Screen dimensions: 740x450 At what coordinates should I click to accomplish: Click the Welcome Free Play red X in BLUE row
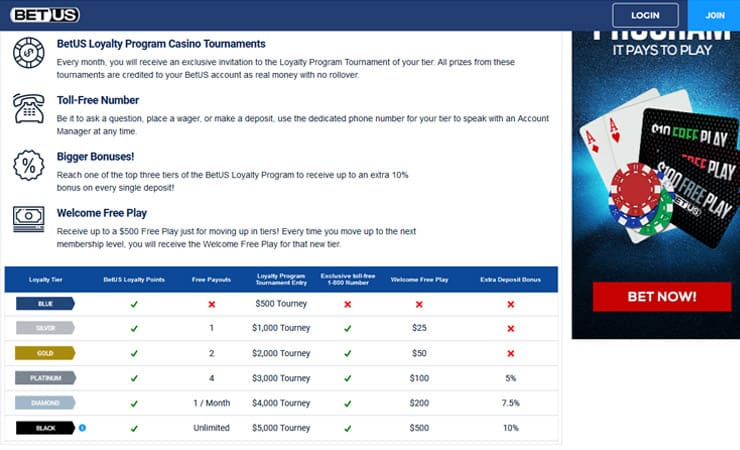[419, 304]
